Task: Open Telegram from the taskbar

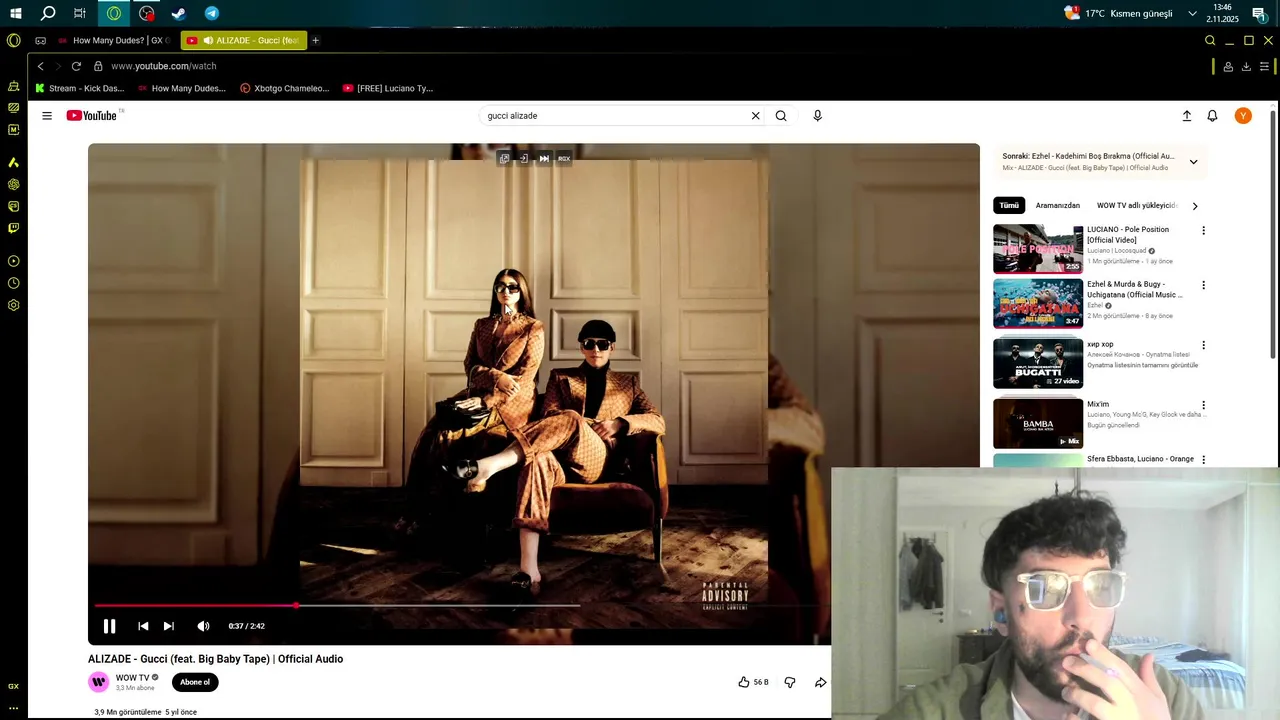Action: tap(212, 13)
